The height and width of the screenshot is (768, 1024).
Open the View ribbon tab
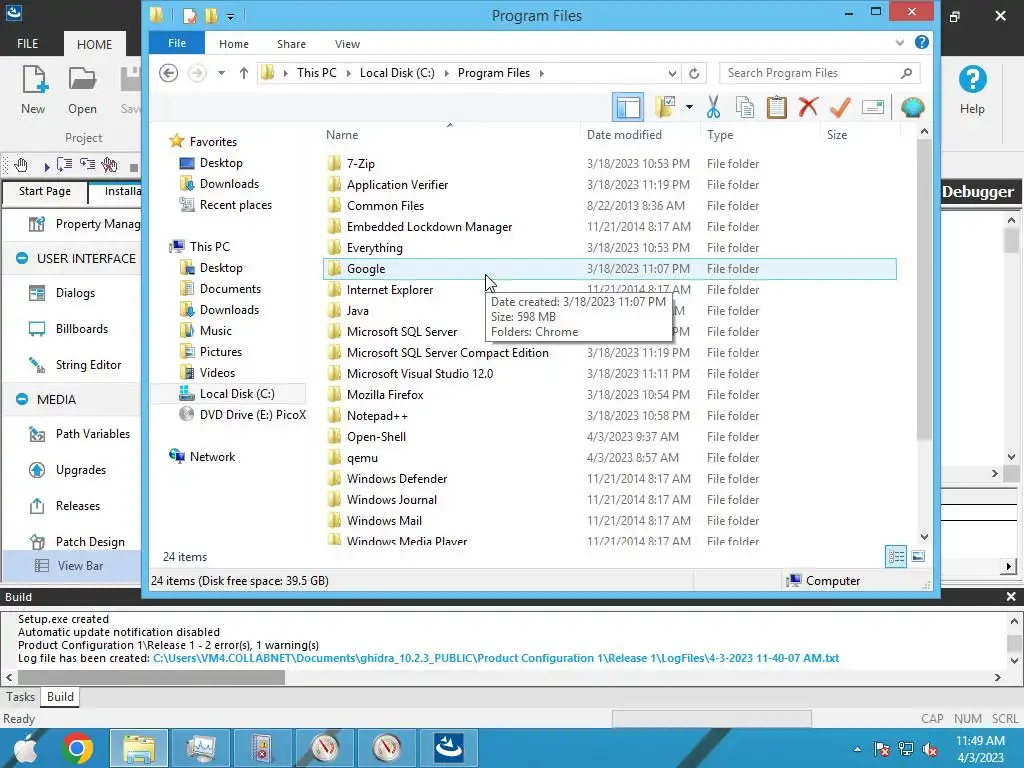pyautogui.click(x=347, y=44)
